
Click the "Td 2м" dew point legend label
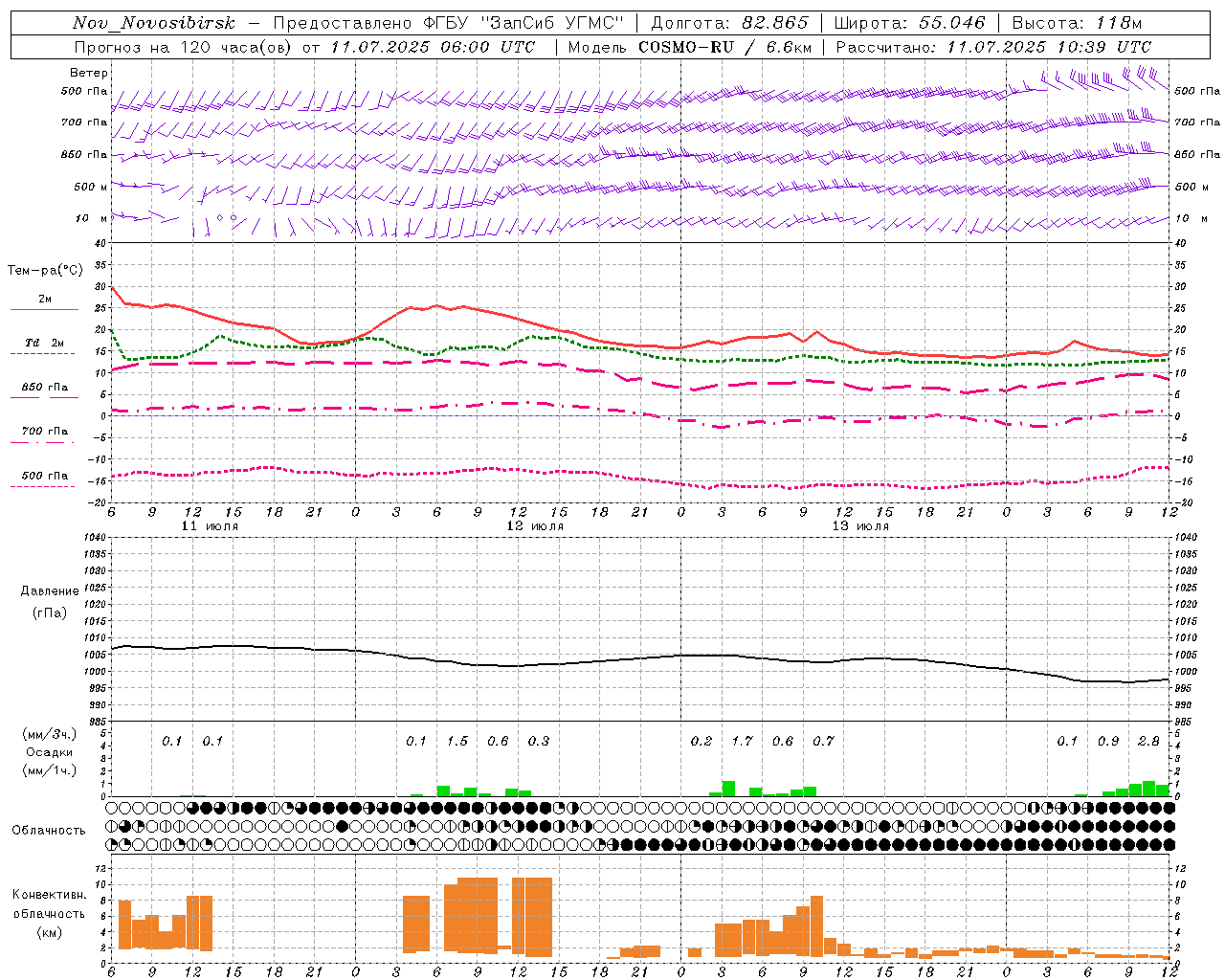point(44,343)
